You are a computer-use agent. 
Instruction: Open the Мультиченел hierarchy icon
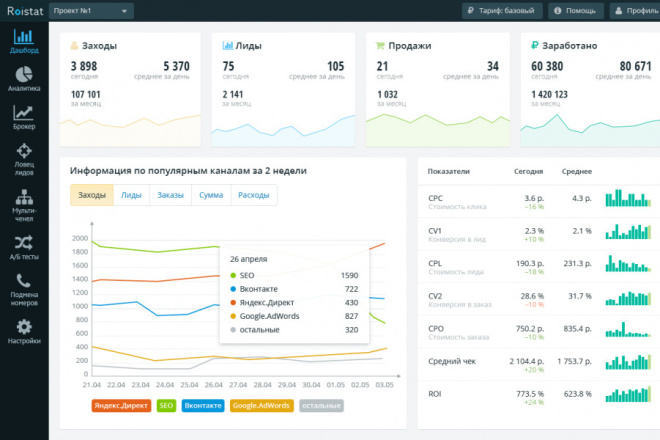(24, 197)
